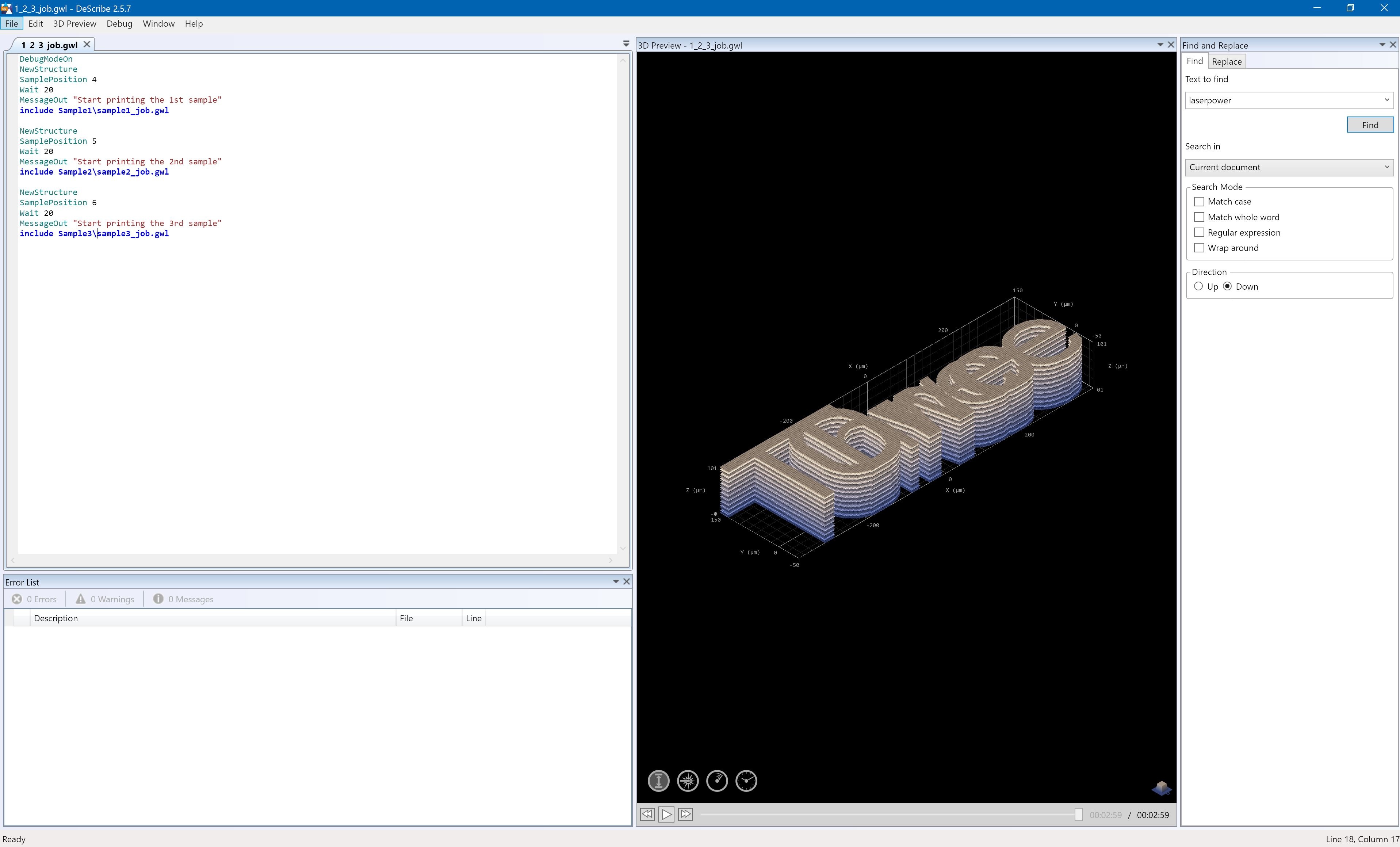Image resolution: width=1400 pixels, height=847 pixels.
Task: Open the Edit menu
Action: pos(35,23)
